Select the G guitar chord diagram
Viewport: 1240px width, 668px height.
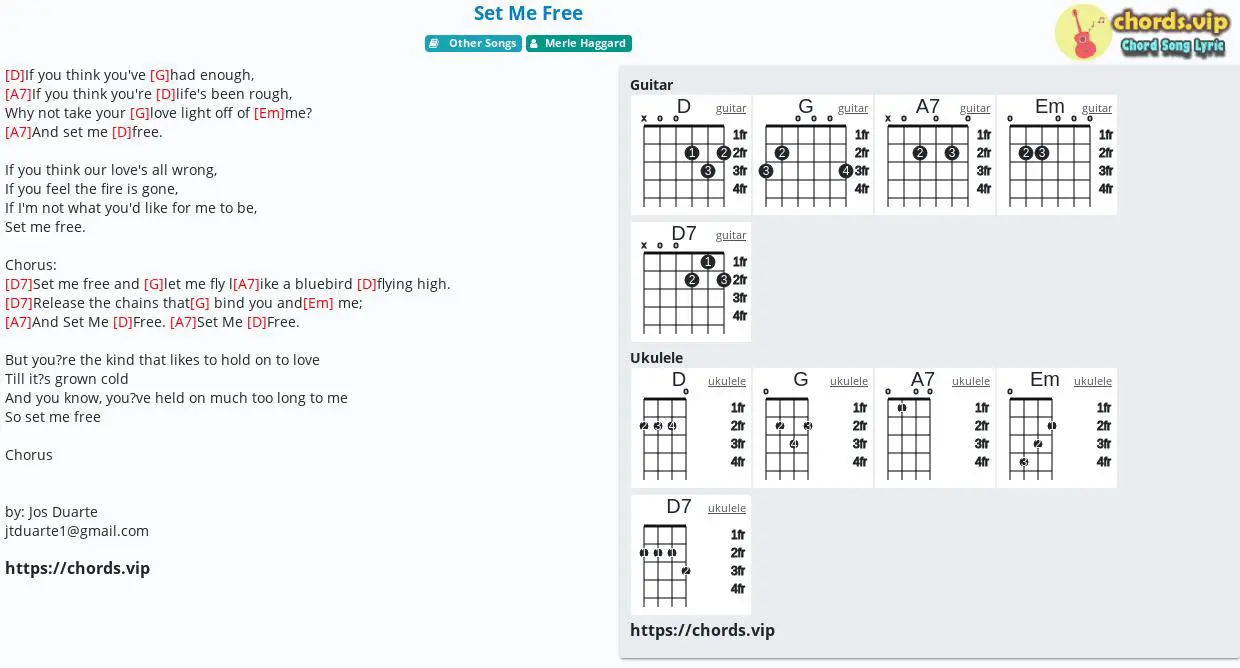point(813,155)
